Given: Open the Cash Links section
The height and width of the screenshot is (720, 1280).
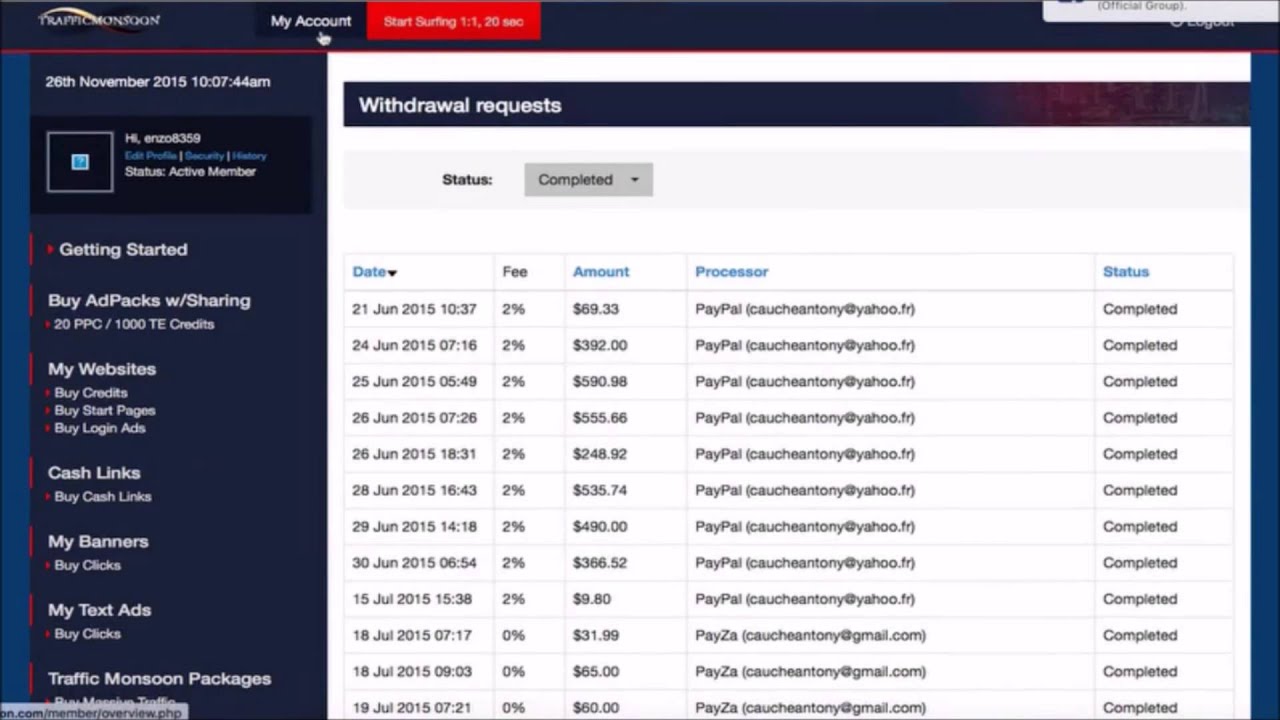Looking at the screenshot, I should [94, 473].
